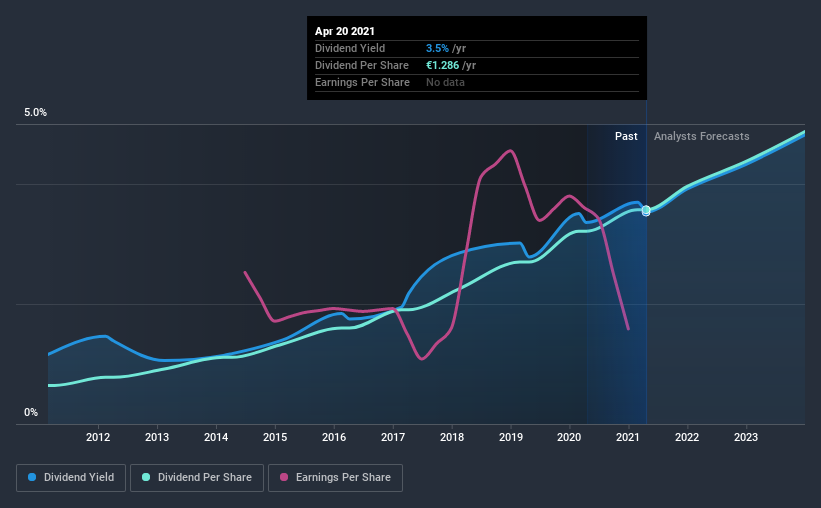Image resolution: width=821 pixels, height=508 pixels.
Task: Toggle the Dividend Per Share legend button
Action: [x=197, y=478]
